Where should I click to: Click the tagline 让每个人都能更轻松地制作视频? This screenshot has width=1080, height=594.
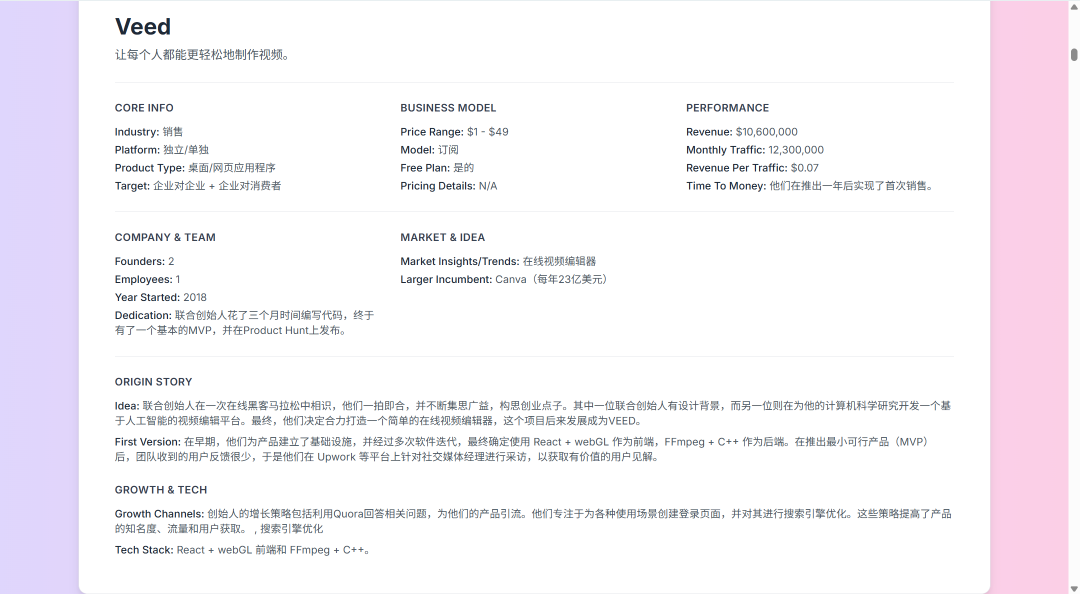(x=202, y=55)
